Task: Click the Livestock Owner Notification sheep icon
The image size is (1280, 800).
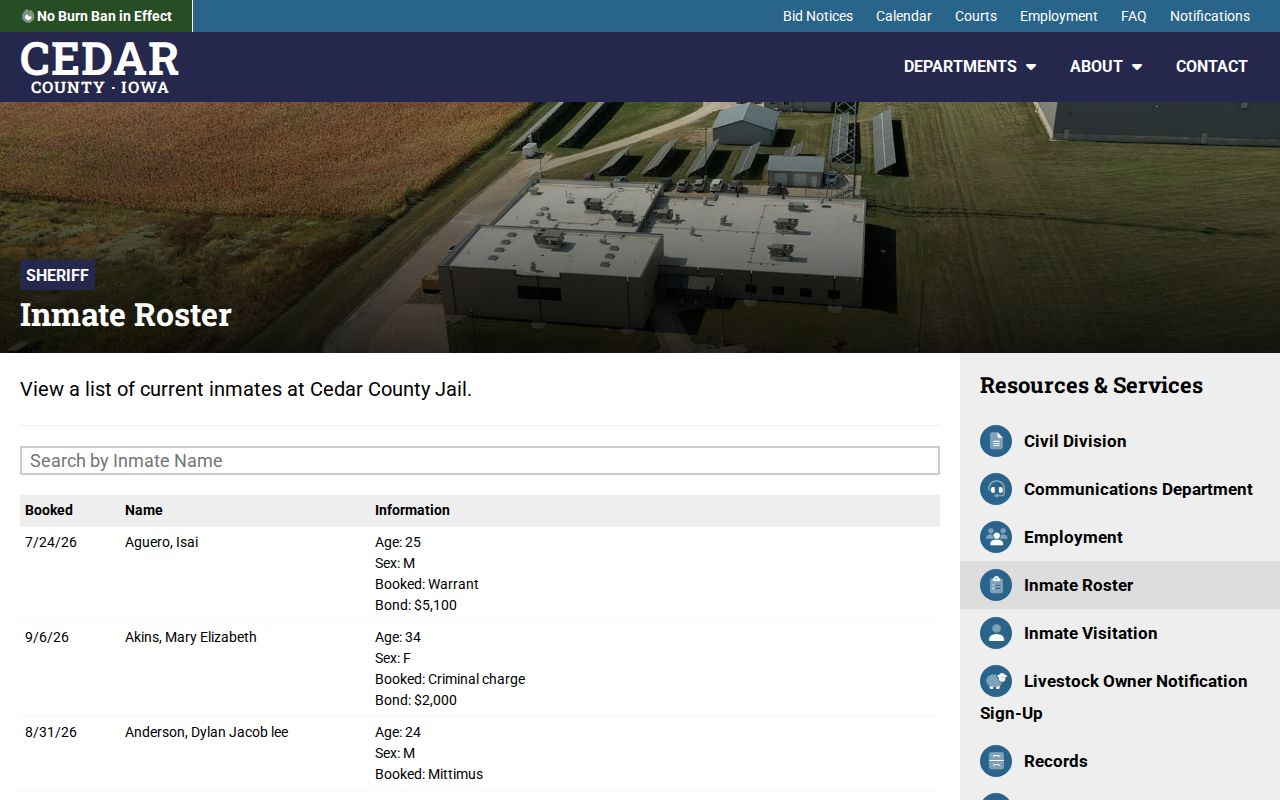Action: click(996, 681)
